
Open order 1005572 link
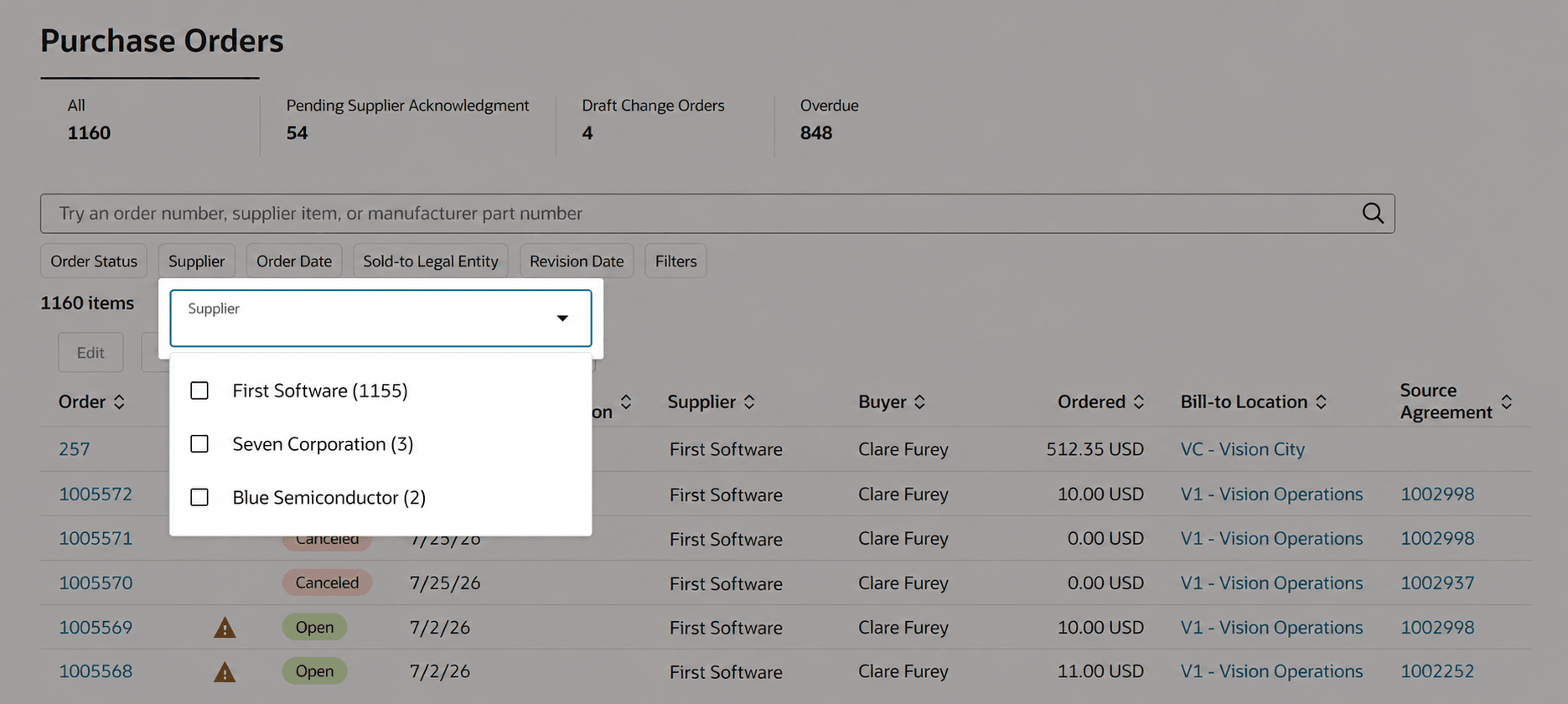point(96,494)
